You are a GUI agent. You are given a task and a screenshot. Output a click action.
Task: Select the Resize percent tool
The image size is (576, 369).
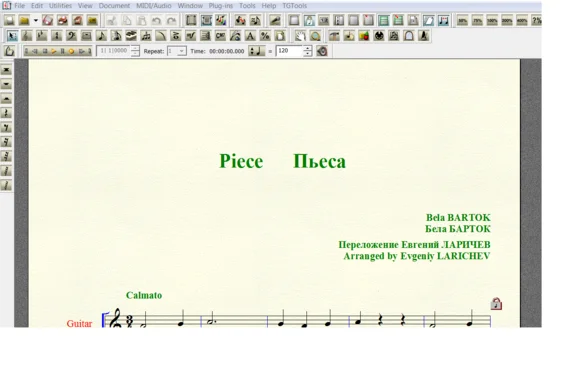click(x=265, y=36)
